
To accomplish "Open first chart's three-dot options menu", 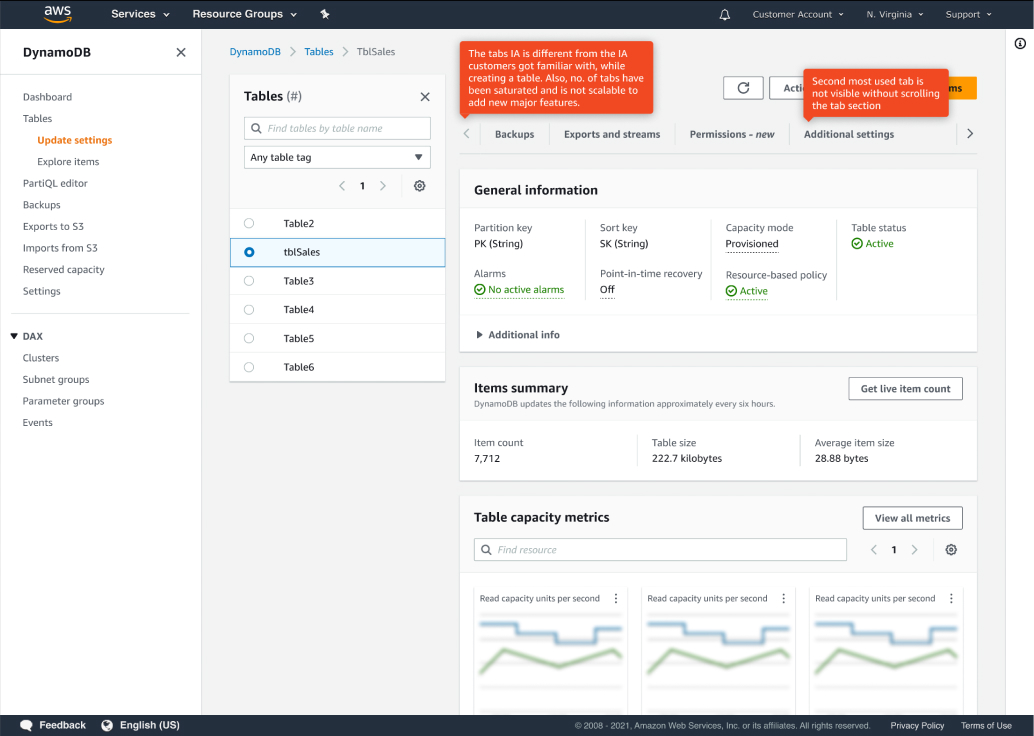I will pyautogui.click(x=616, y=599).
